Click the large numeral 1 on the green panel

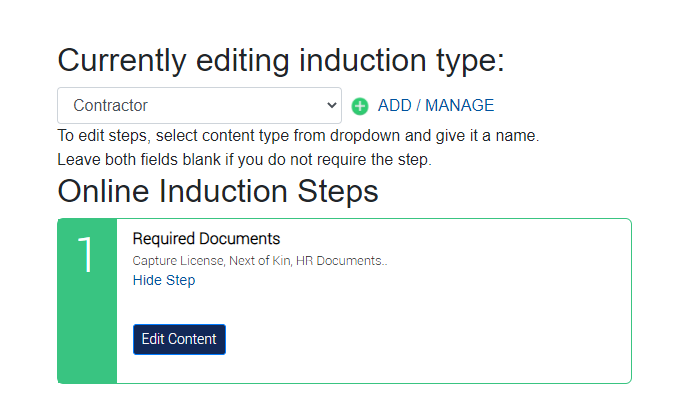(x=85, y=254)
